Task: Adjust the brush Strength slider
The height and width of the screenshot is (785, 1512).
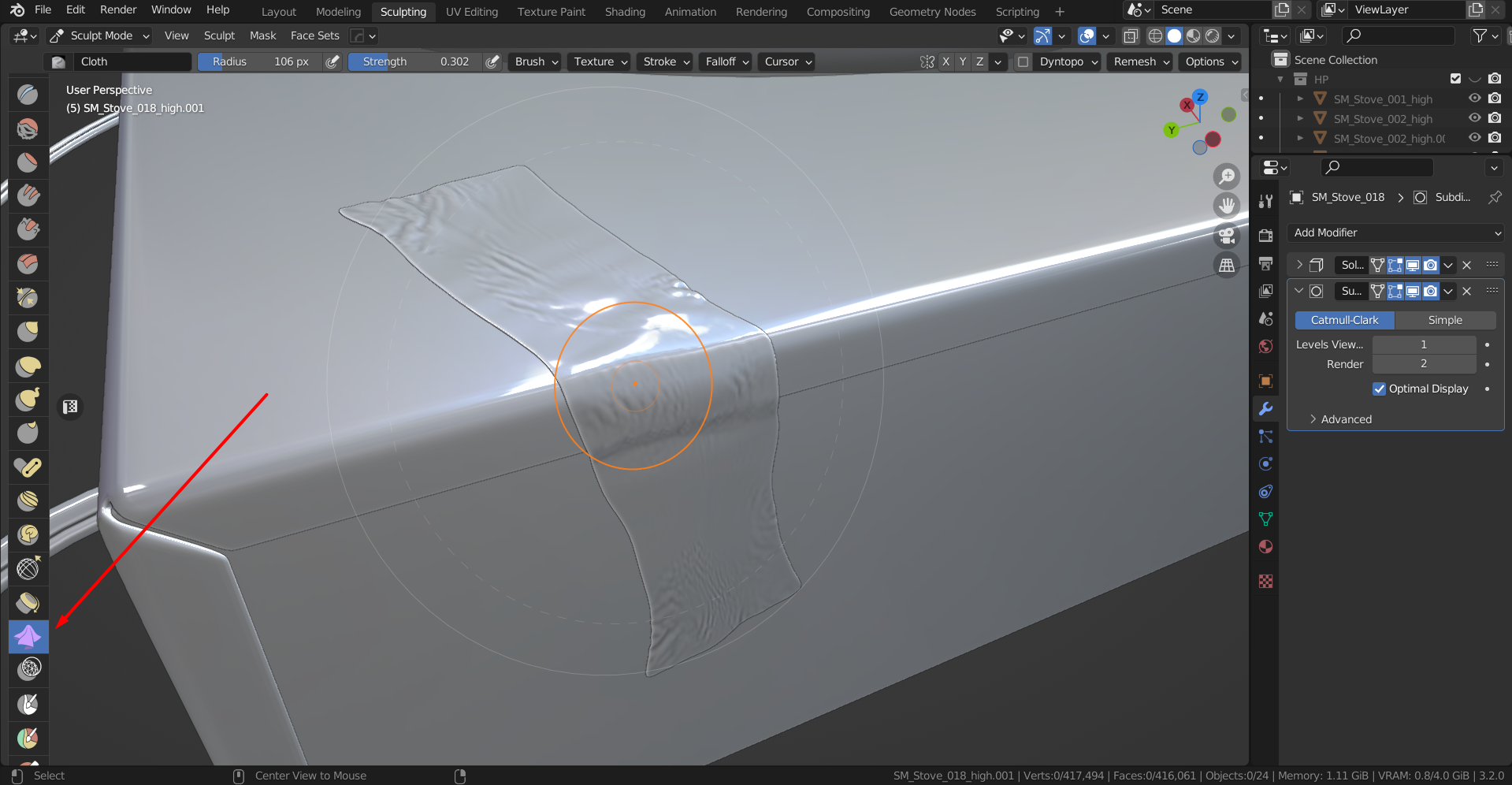Action: [415, 61]
